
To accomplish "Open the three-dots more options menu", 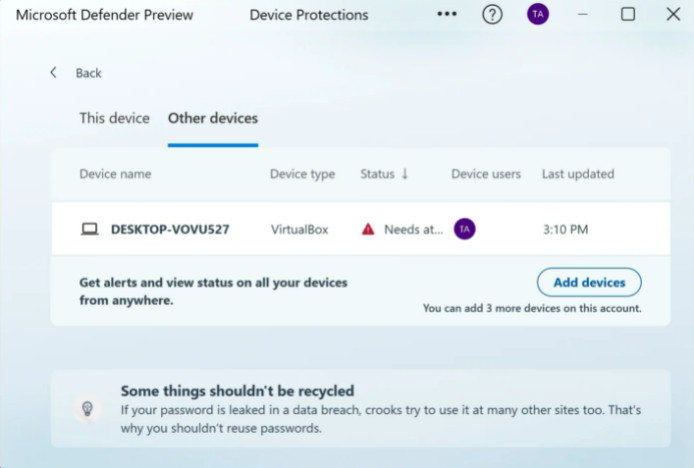I will click(x=447, y=15).
